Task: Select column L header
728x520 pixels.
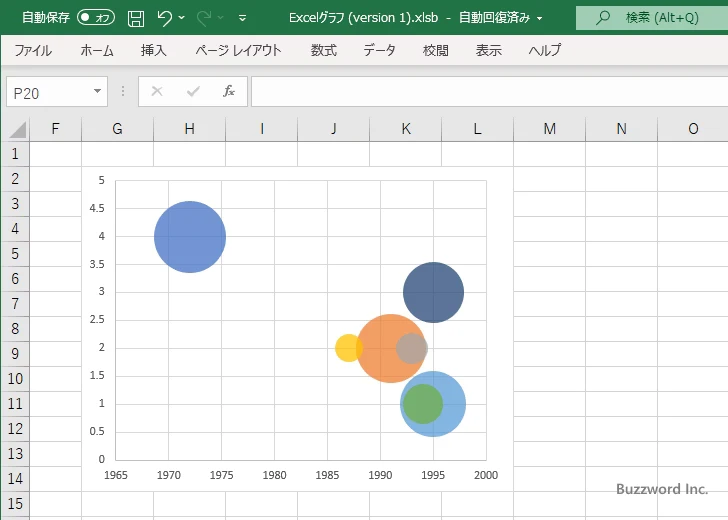Action: pyautogui.click(x=477, y=129)
